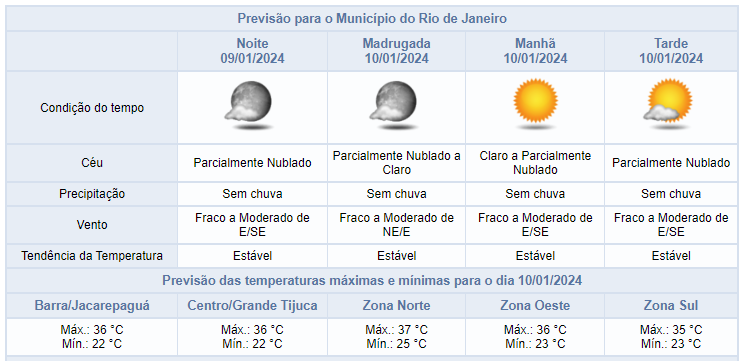Click the Tarde sun-with-cloud icon
This screenshot has height=361, width=743.
click(x=667, y=104)
